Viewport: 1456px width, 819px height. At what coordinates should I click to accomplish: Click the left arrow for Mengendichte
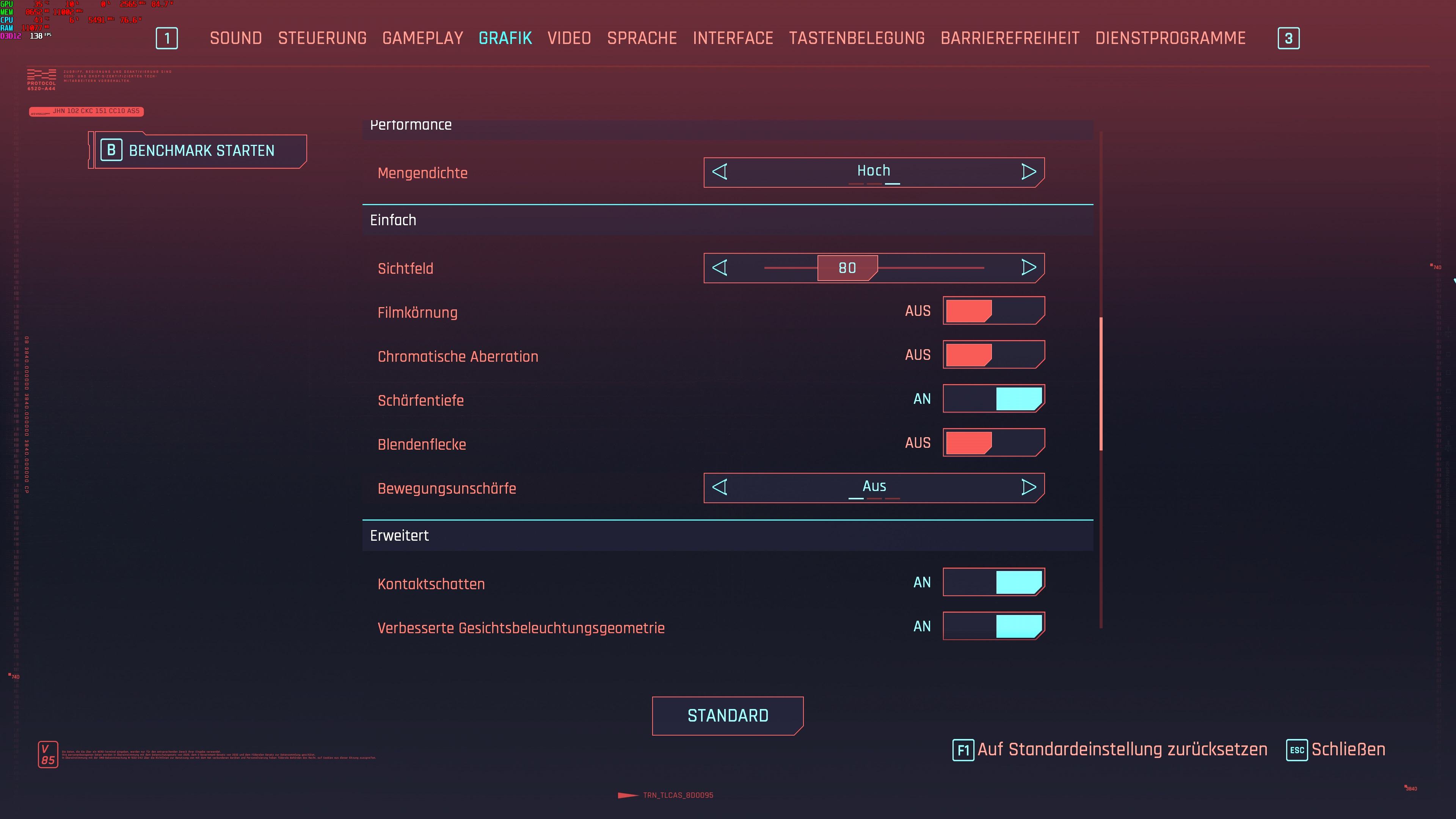tap(720, 172)
